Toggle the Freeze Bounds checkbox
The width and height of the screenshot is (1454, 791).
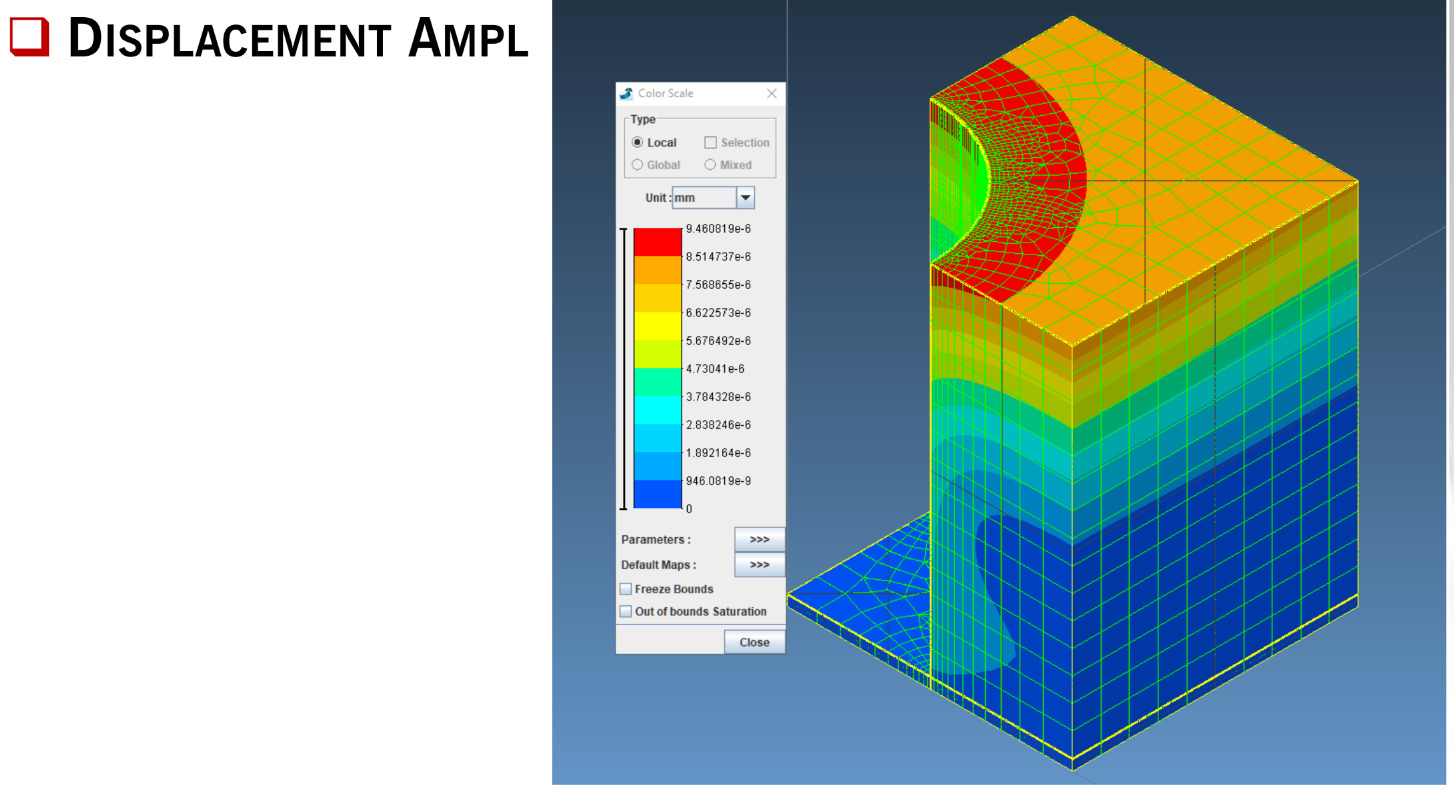626,589
